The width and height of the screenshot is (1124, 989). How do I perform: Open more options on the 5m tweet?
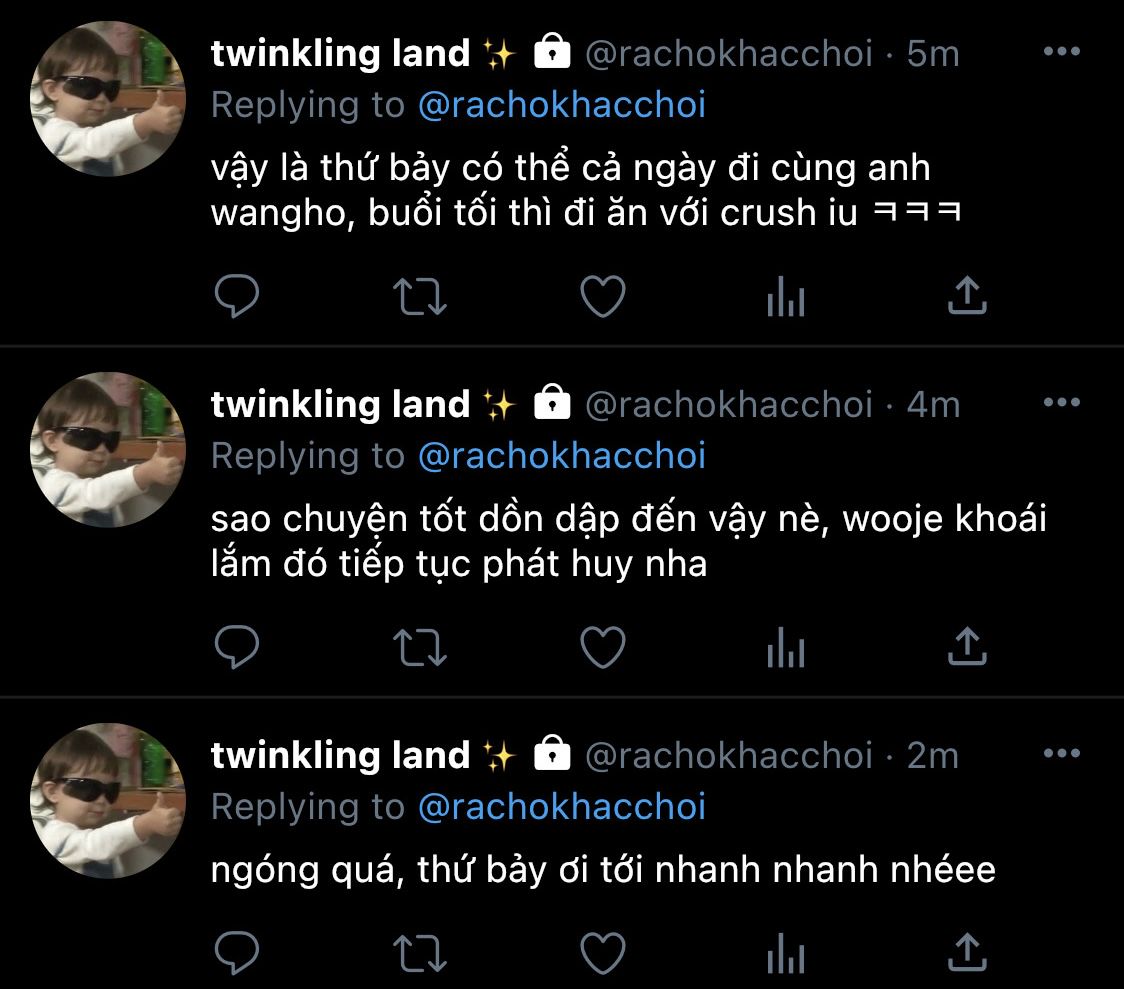[x=1062, y=51]
